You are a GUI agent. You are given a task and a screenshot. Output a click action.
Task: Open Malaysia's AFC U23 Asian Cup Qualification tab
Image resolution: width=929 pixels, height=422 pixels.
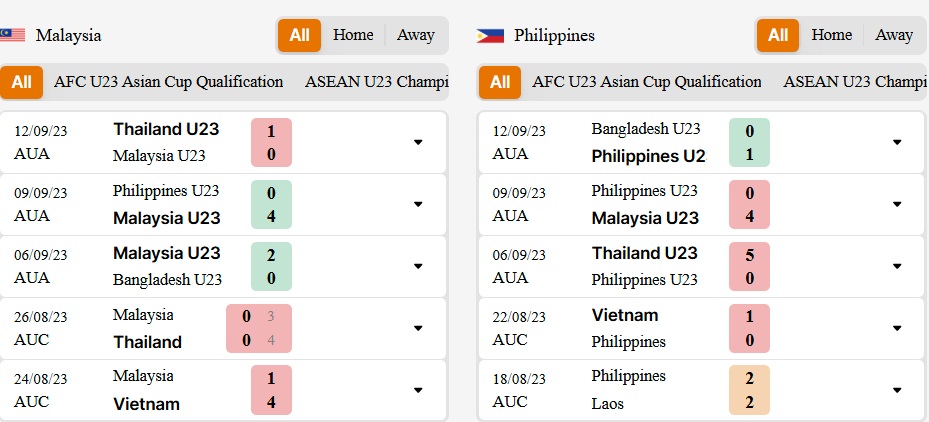tap(168, 82)
